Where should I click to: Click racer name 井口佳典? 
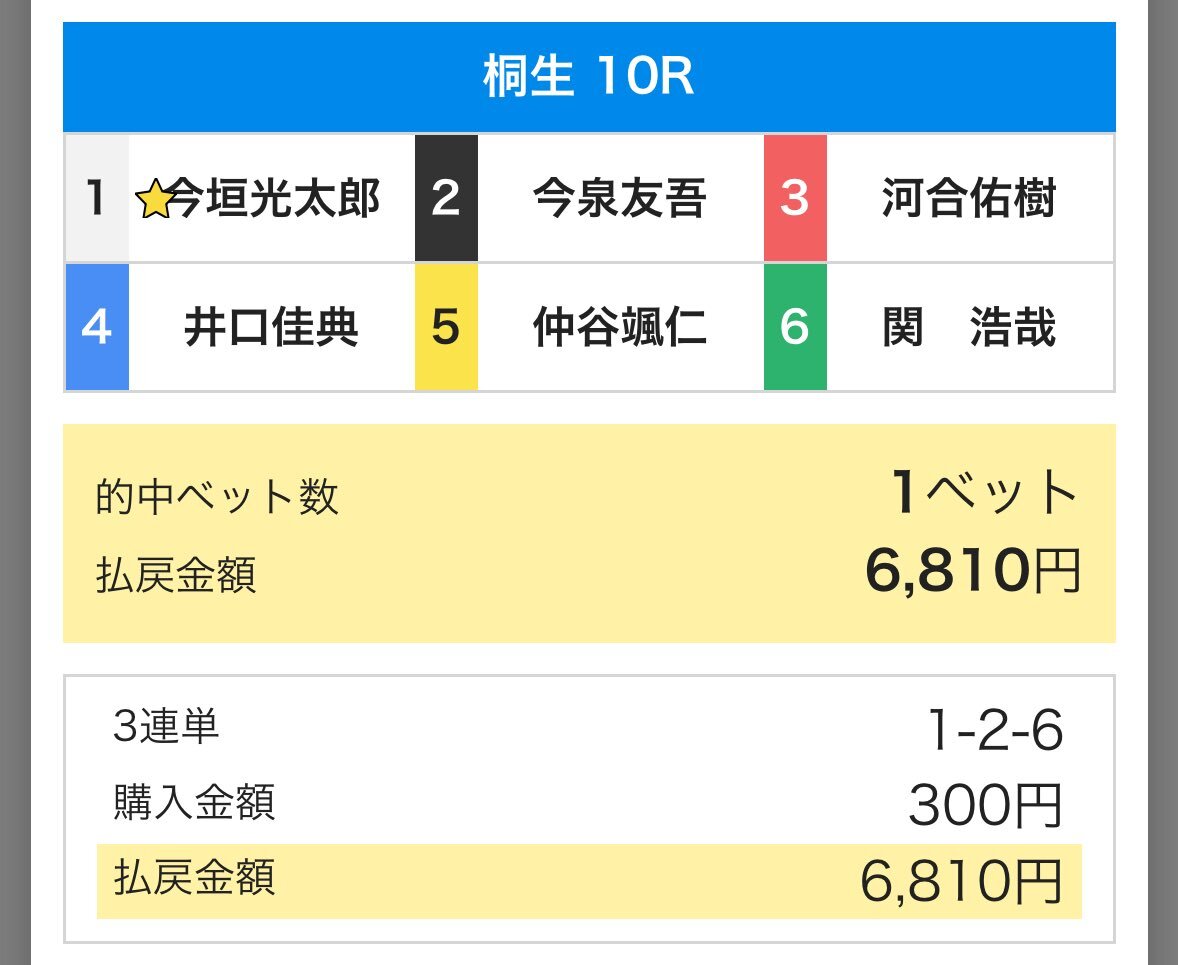tap(271, 327)
